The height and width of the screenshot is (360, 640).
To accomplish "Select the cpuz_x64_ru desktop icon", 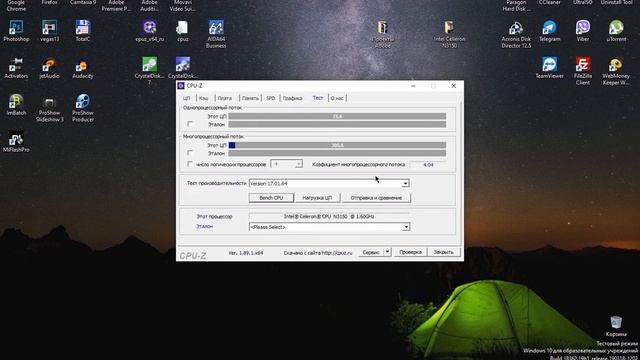I will [x=150, y=31].
